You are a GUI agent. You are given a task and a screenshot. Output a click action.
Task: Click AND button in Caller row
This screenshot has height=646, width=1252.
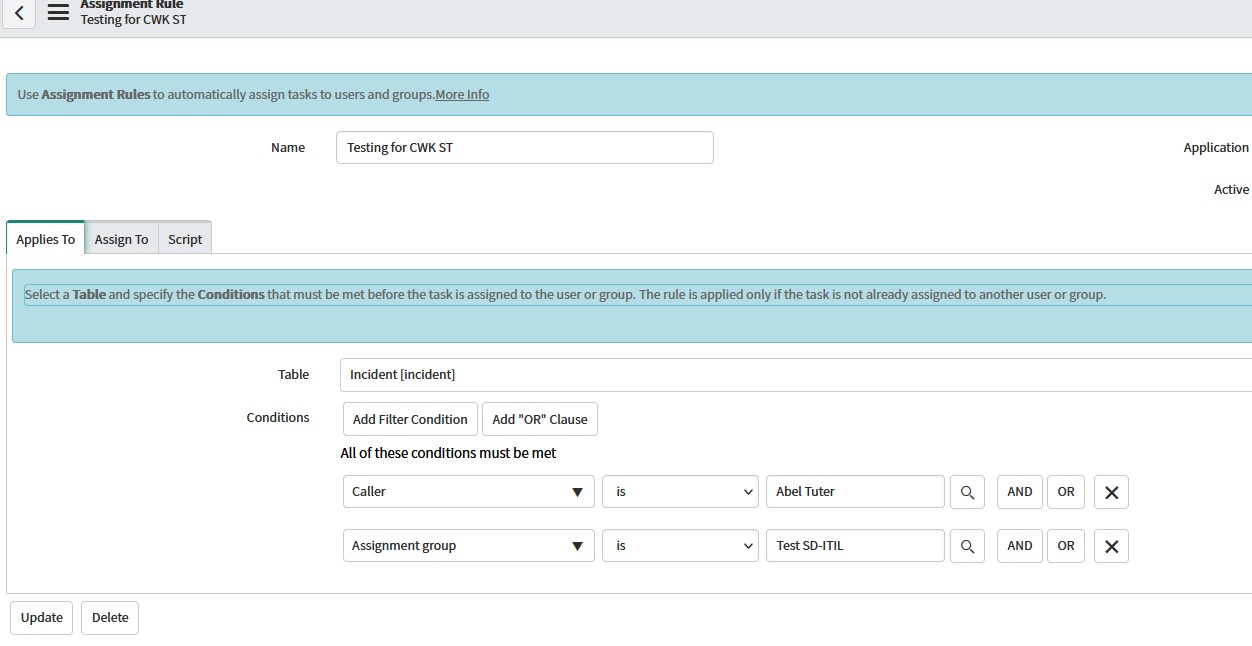[1020, 492]
